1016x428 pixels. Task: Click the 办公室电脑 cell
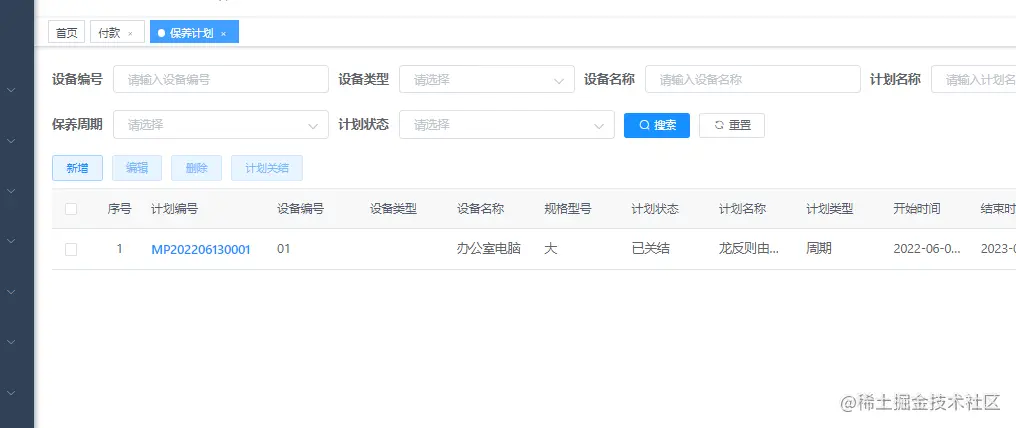(x=489, y=249)
